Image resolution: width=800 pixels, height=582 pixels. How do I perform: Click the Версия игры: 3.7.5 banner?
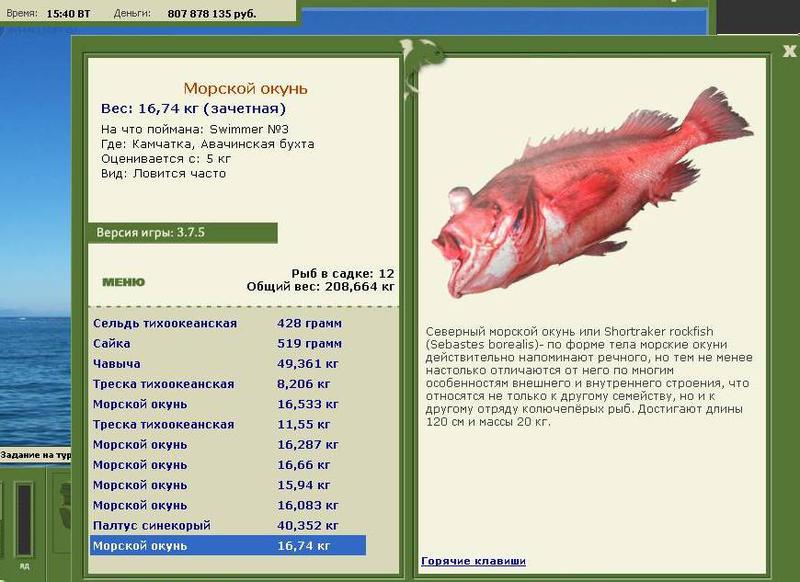tap(183, 233)
